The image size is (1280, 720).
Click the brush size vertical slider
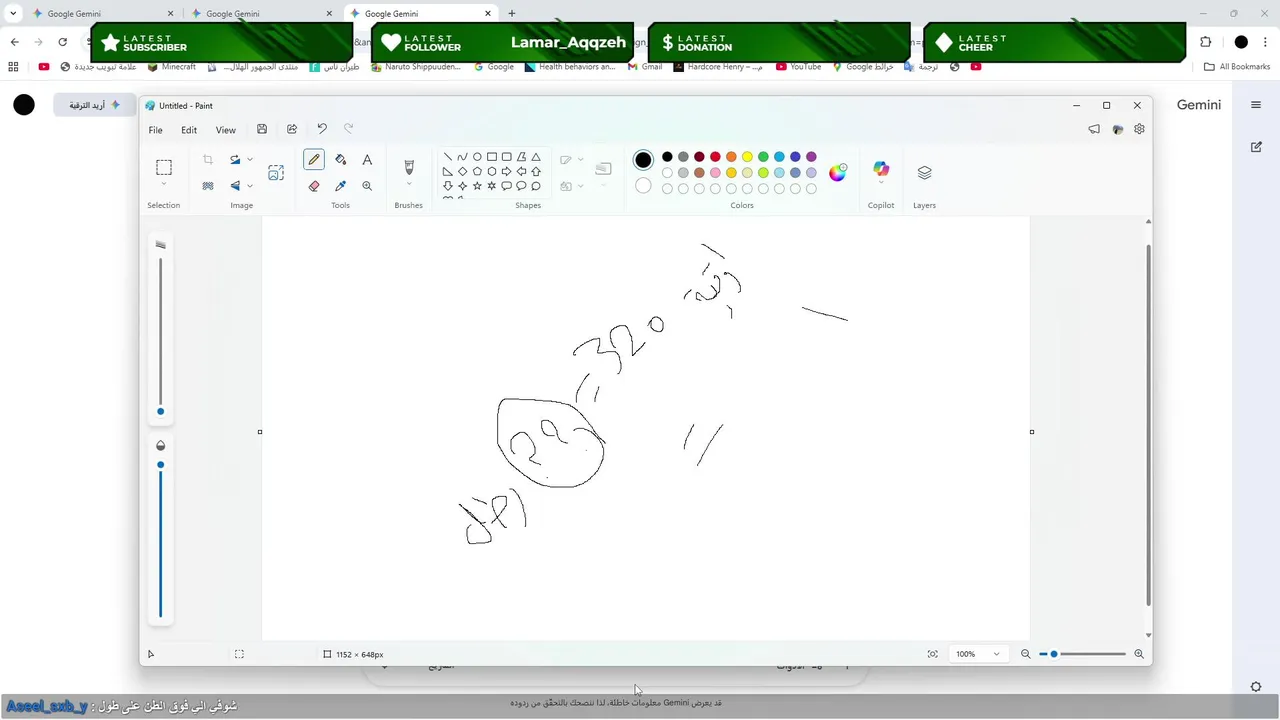click(x=160, y=335)
